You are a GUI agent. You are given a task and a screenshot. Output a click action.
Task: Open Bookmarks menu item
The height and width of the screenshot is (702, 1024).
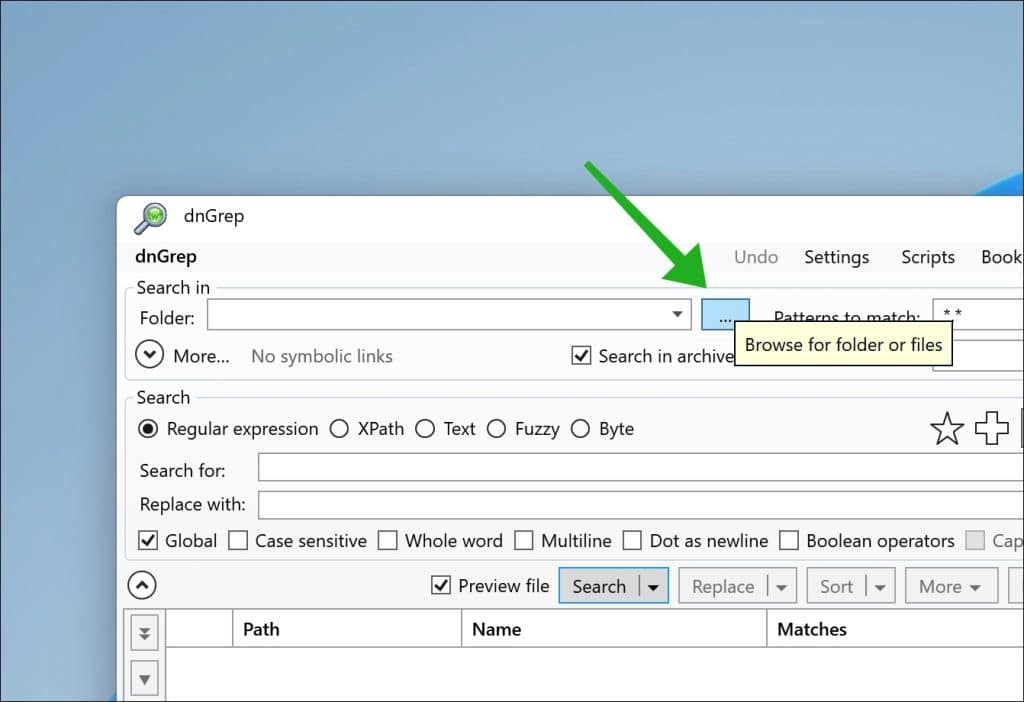click(1002, 257)
